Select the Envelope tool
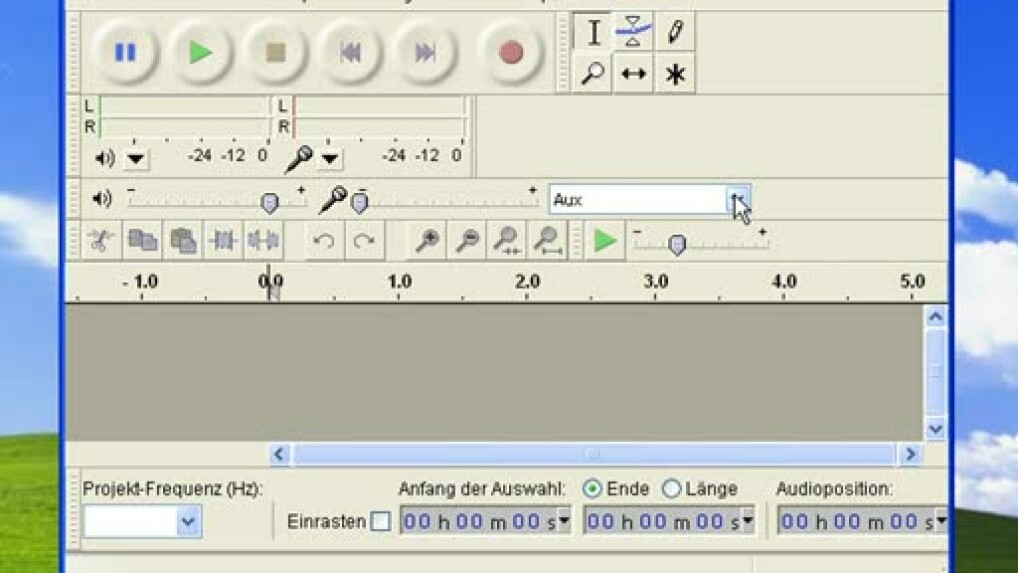Image resolution: width=1018 pixels, height=573 pixels. pos(633,32)
